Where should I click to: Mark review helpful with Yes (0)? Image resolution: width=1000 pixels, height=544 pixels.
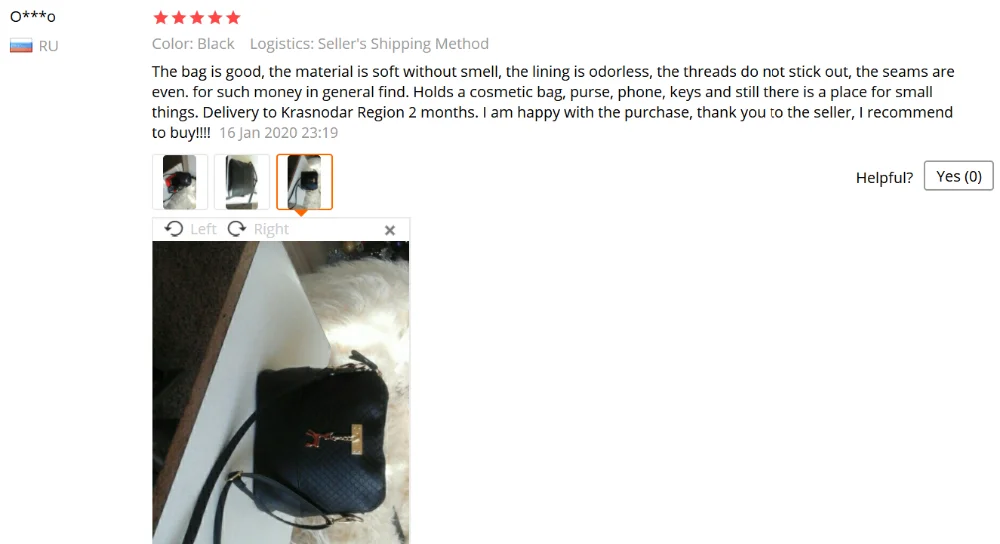coord(959,176)
